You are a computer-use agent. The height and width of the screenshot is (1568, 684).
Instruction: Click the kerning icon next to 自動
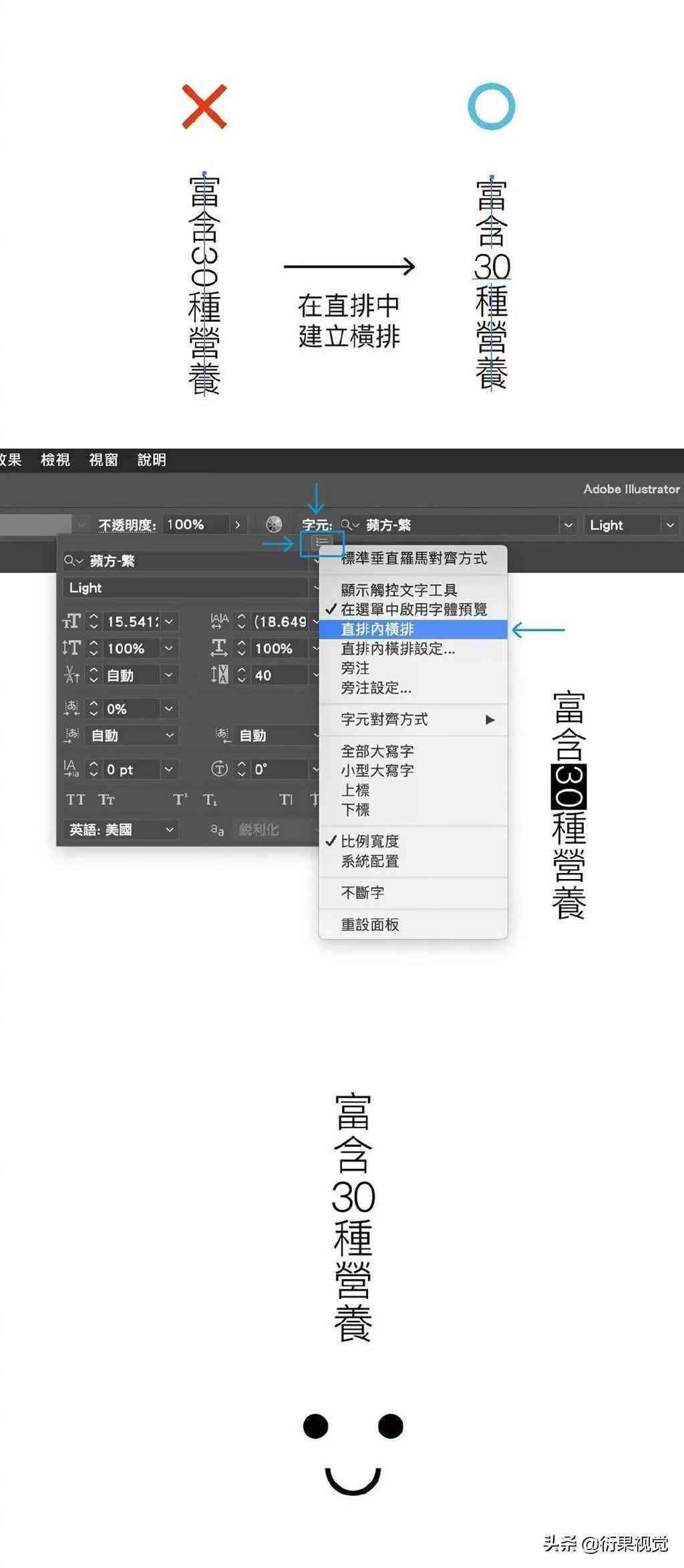tap(71, 675)
